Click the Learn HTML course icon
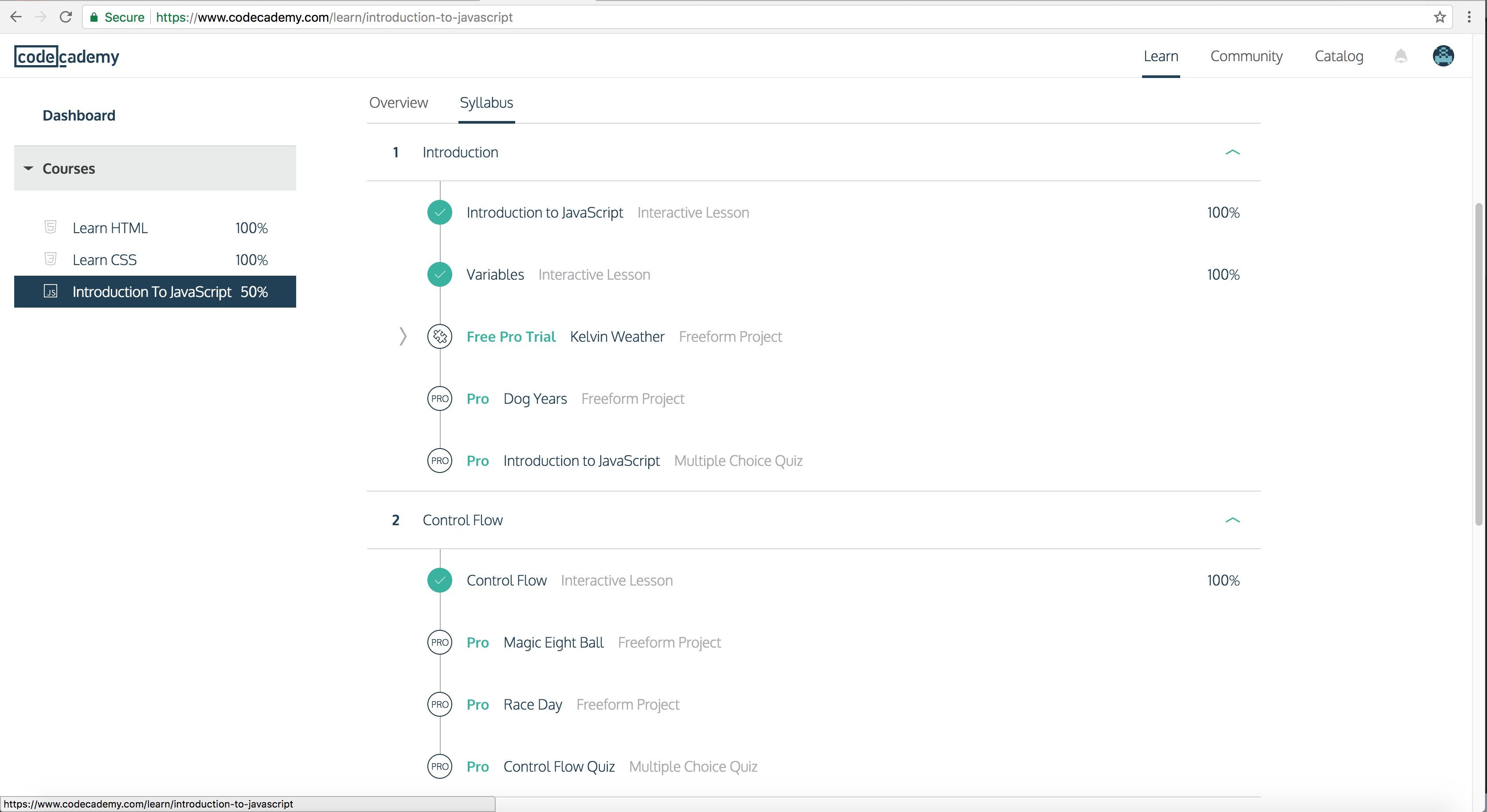Viewport: 1487px width, 812px height. pyautogui.click(x=51, y=227)
